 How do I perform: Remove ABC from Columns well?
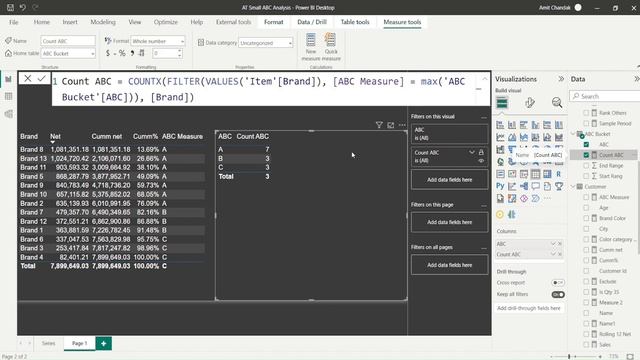(x=560, y=244)
